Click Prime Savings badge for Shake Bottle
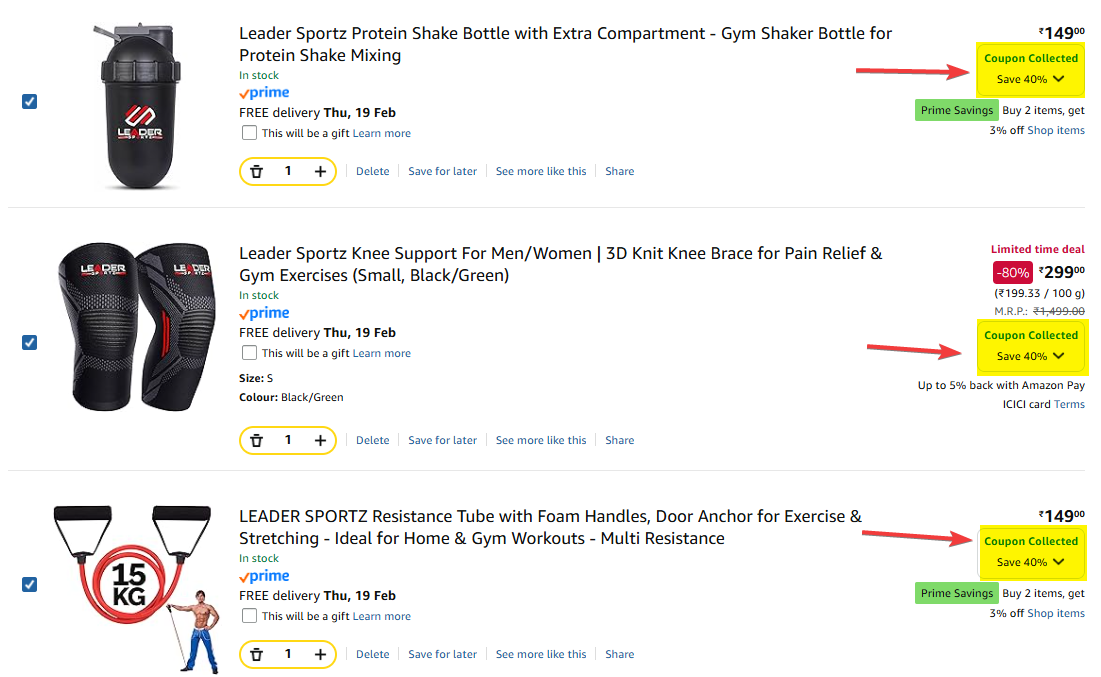 coord(956,111)
